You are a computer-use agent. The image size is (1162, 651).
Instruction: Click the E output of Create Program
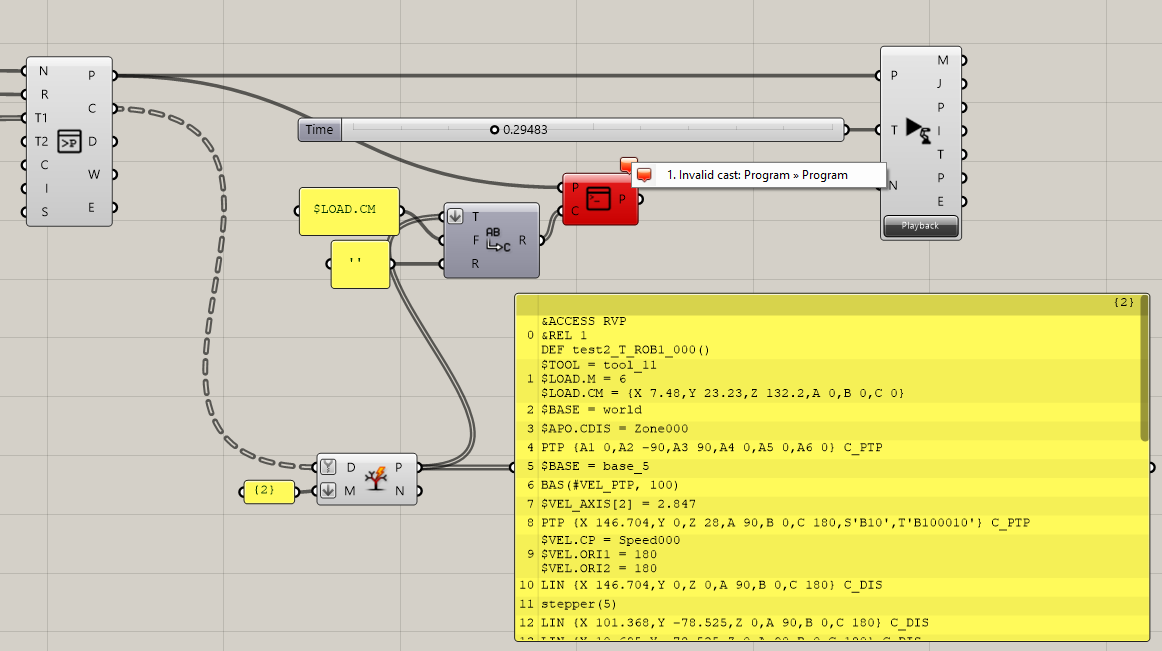click(x=91, y=208)
